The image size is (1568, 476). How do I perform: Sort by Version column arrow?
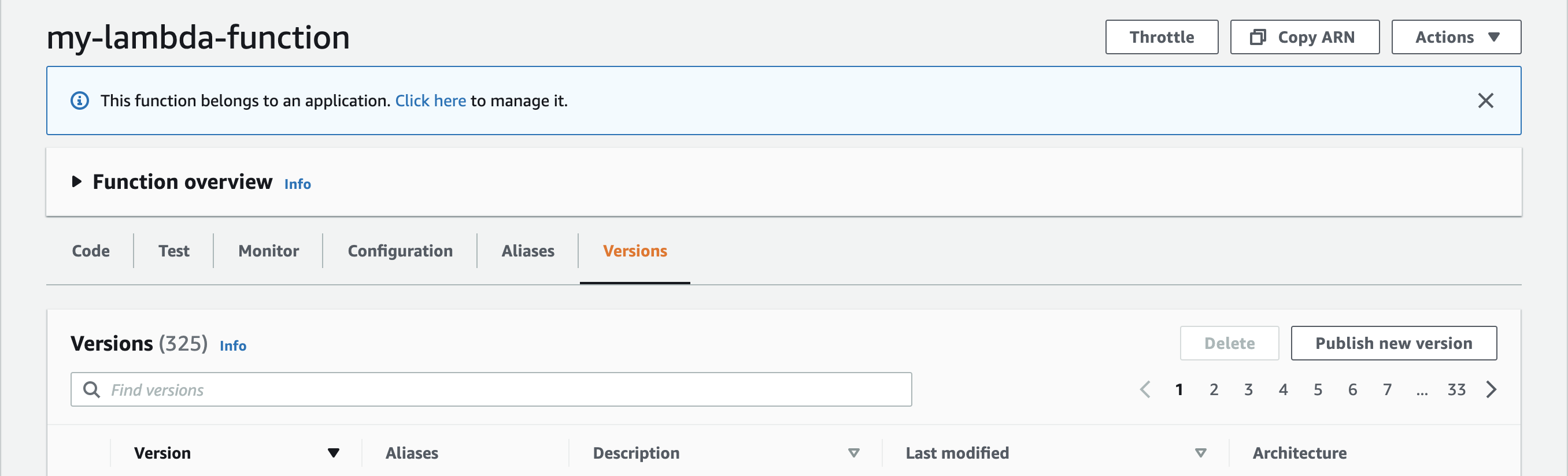(x=333, y=453)
